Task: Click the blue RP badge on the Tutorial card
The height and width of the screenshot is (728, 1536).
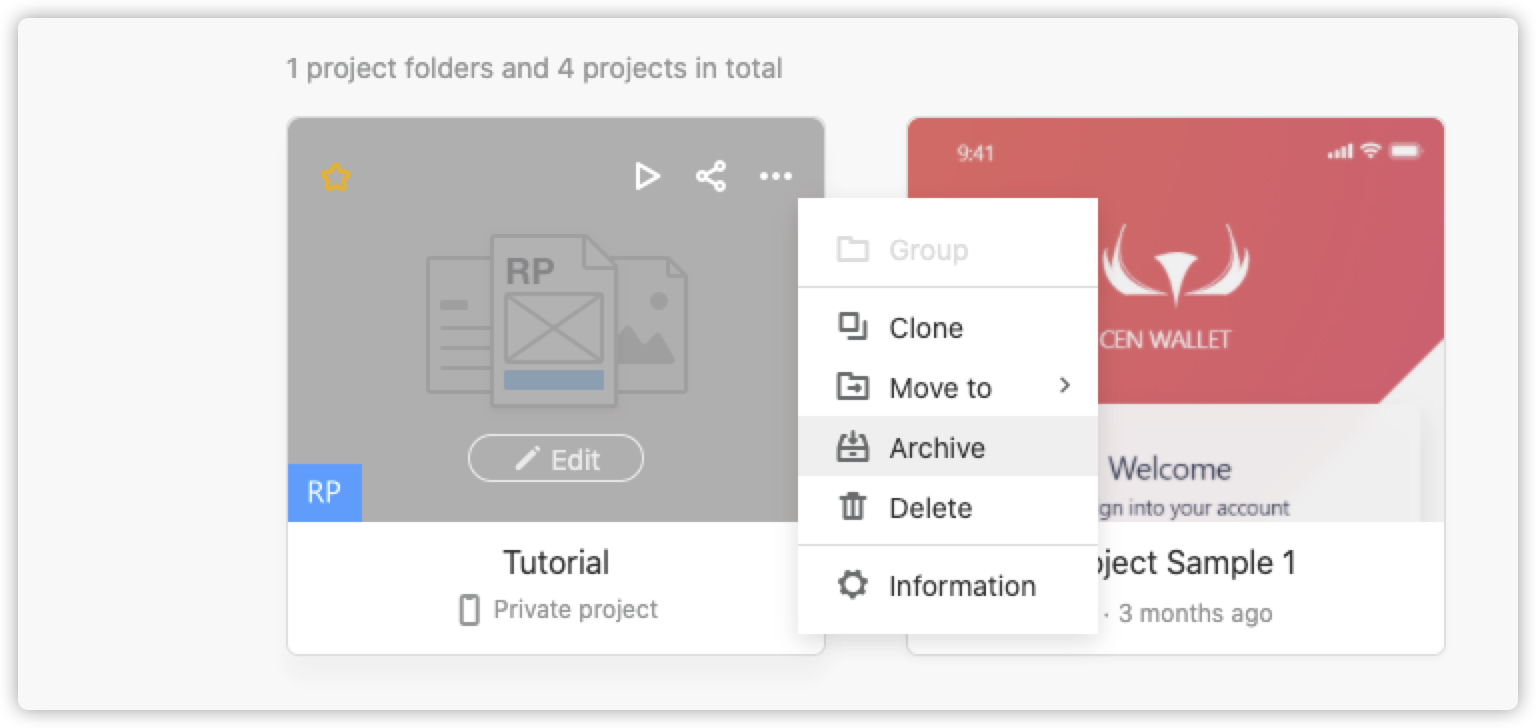Action: point(324,492)
